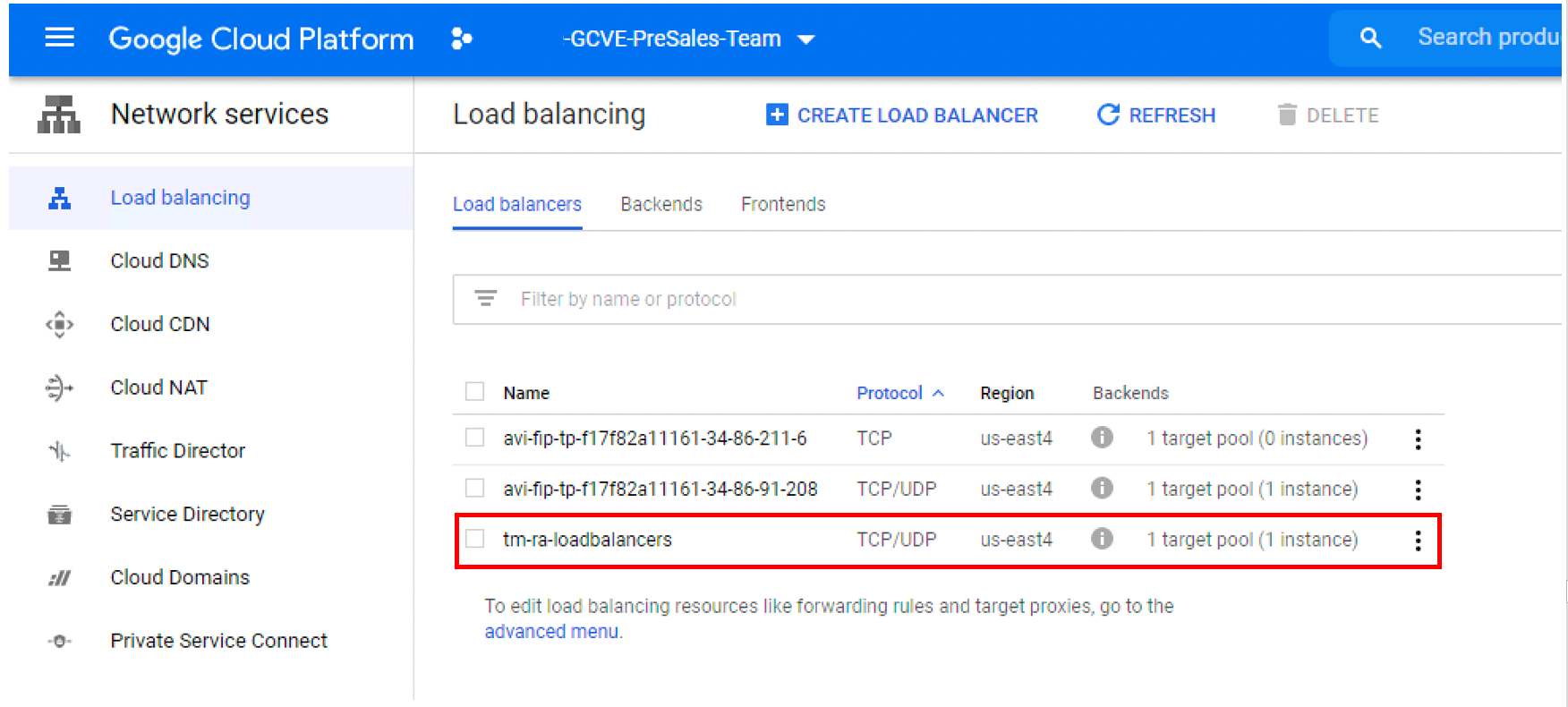
Task: Show backend info for avi-fip-tp-f17f82a11161-34-86-211-6
Action: click(x=1102, y=437)
